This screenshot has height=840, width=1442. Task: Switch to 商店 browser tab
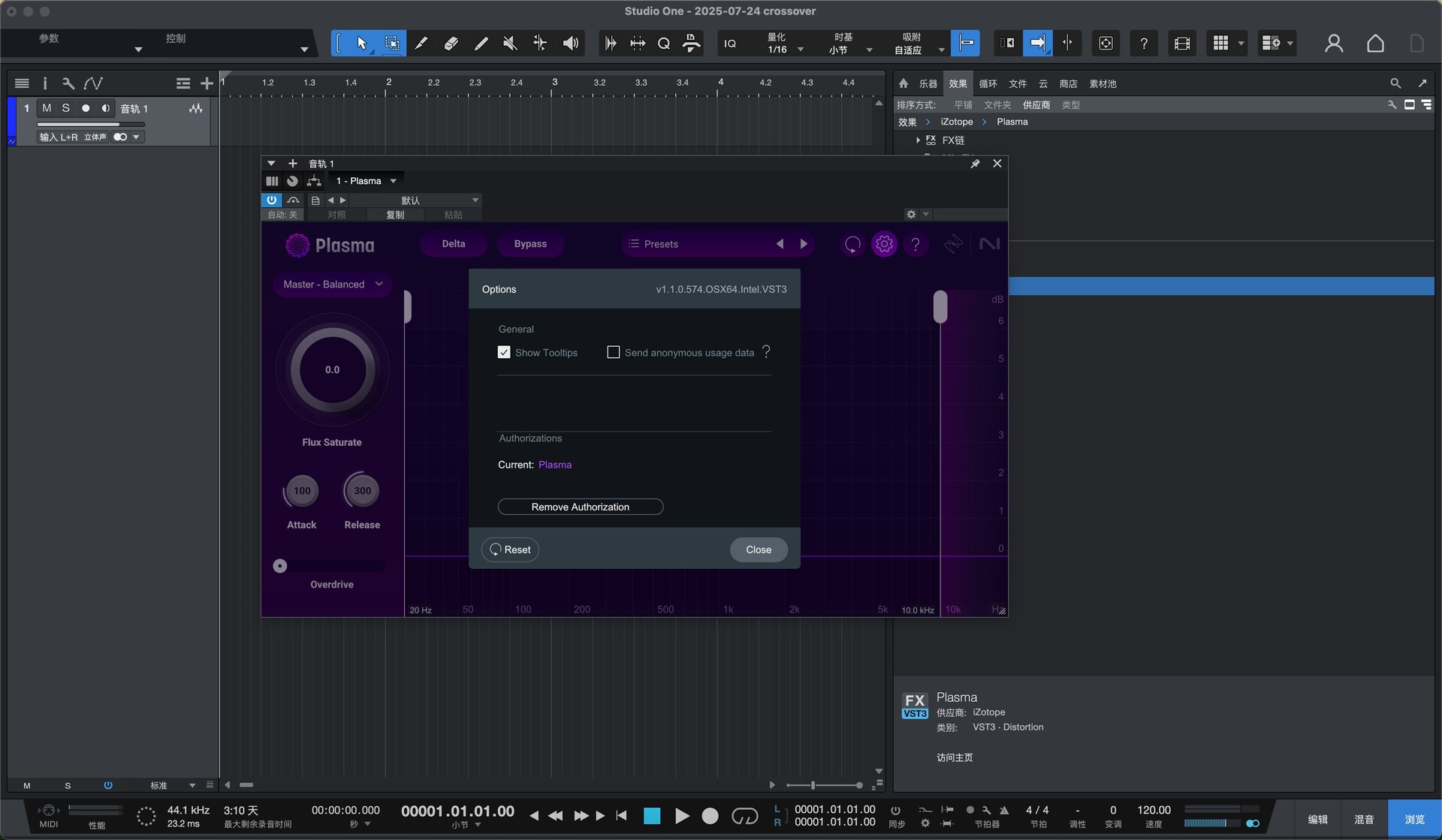coord(1068,84)
